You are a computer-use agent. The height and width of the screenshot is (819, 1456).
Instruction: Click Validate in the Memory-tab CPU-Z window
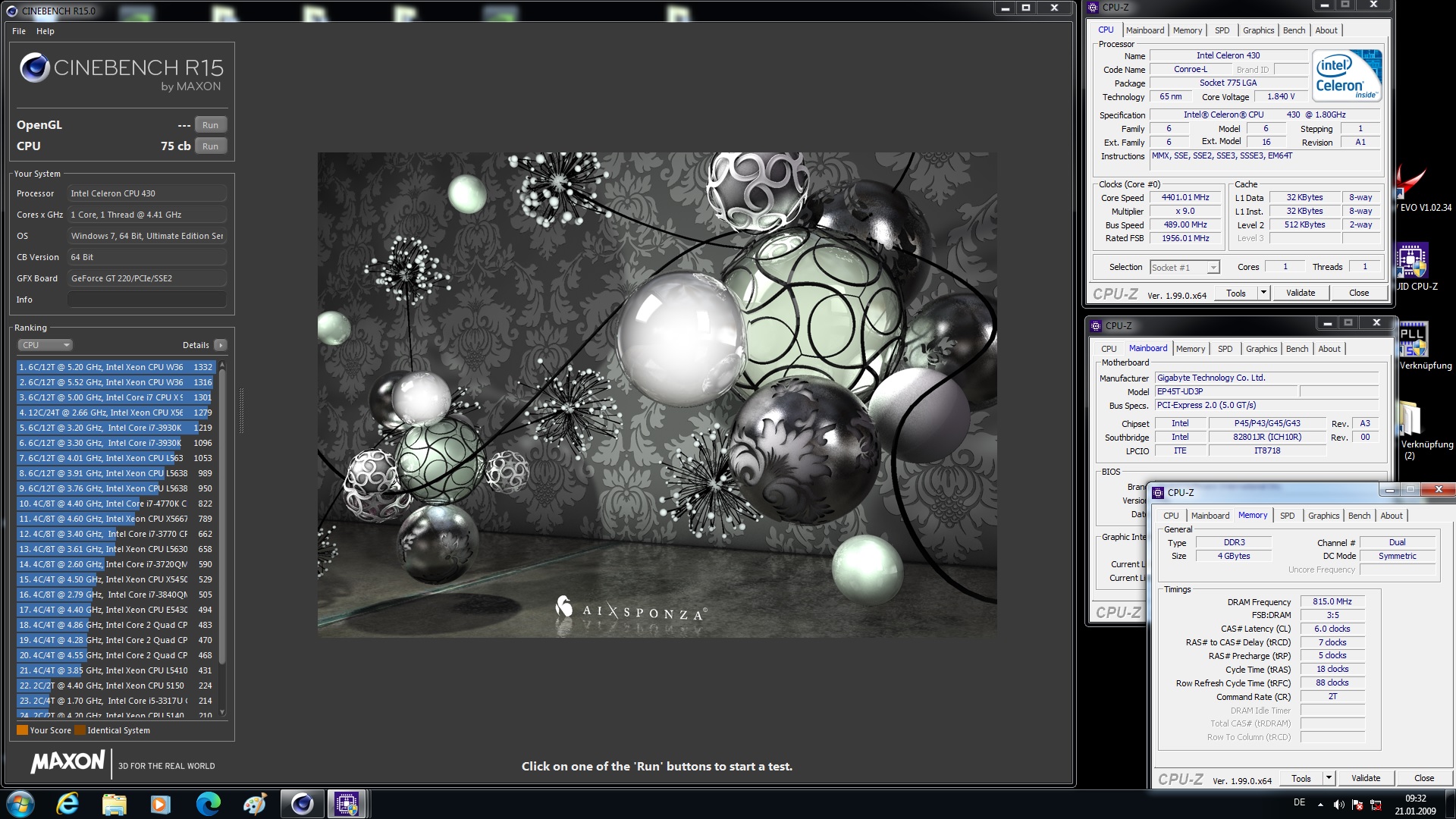tap(1366, 778)
